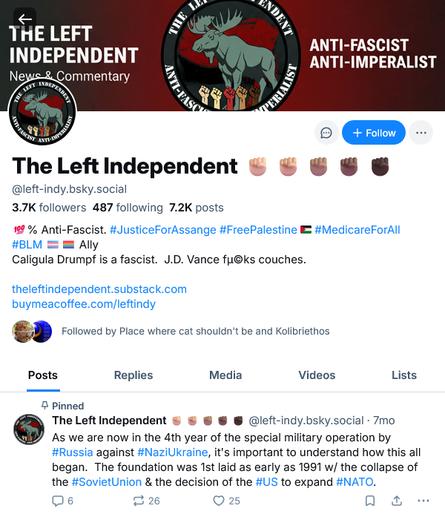Screen dimensions: 445x517
Task: Switch to the Replies tab
Action: click(x=133, y=375)
